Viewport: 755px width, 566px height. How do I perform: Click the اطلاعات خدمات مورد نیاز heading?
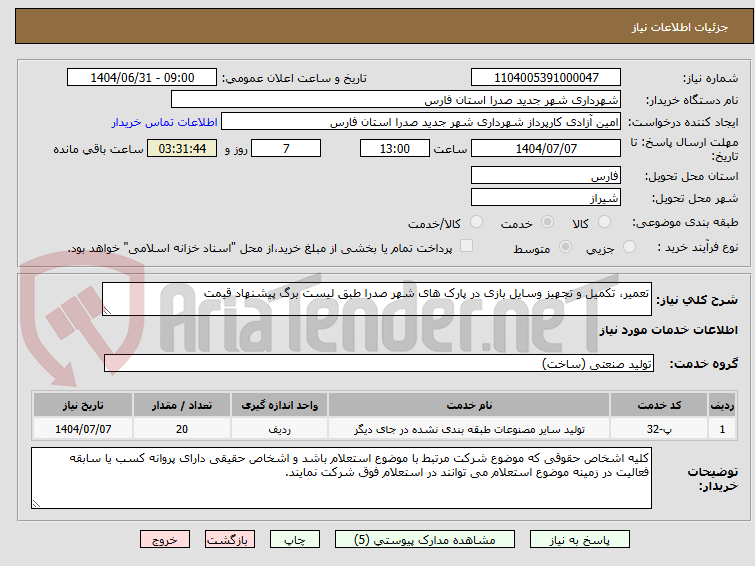click(x=668, y=330)
